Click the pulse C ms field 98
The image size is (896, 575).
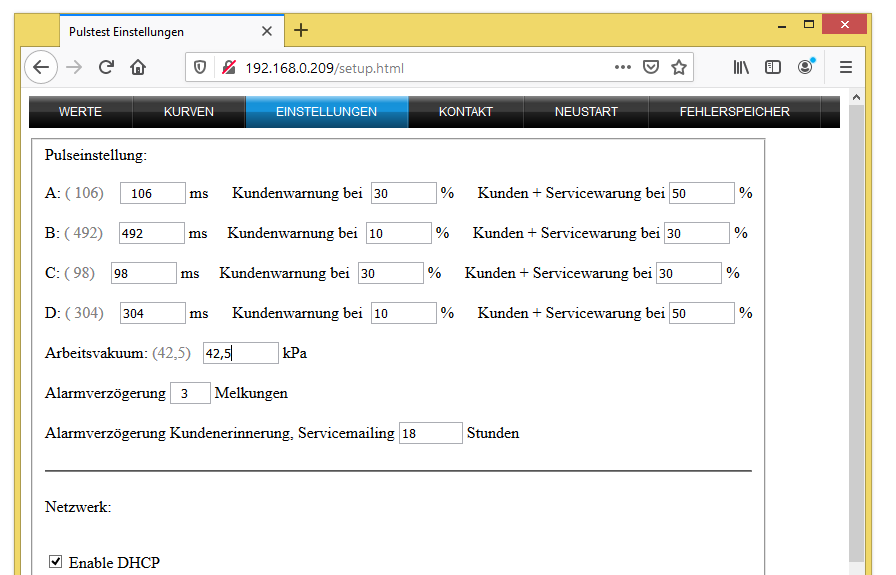pos(143,273)
